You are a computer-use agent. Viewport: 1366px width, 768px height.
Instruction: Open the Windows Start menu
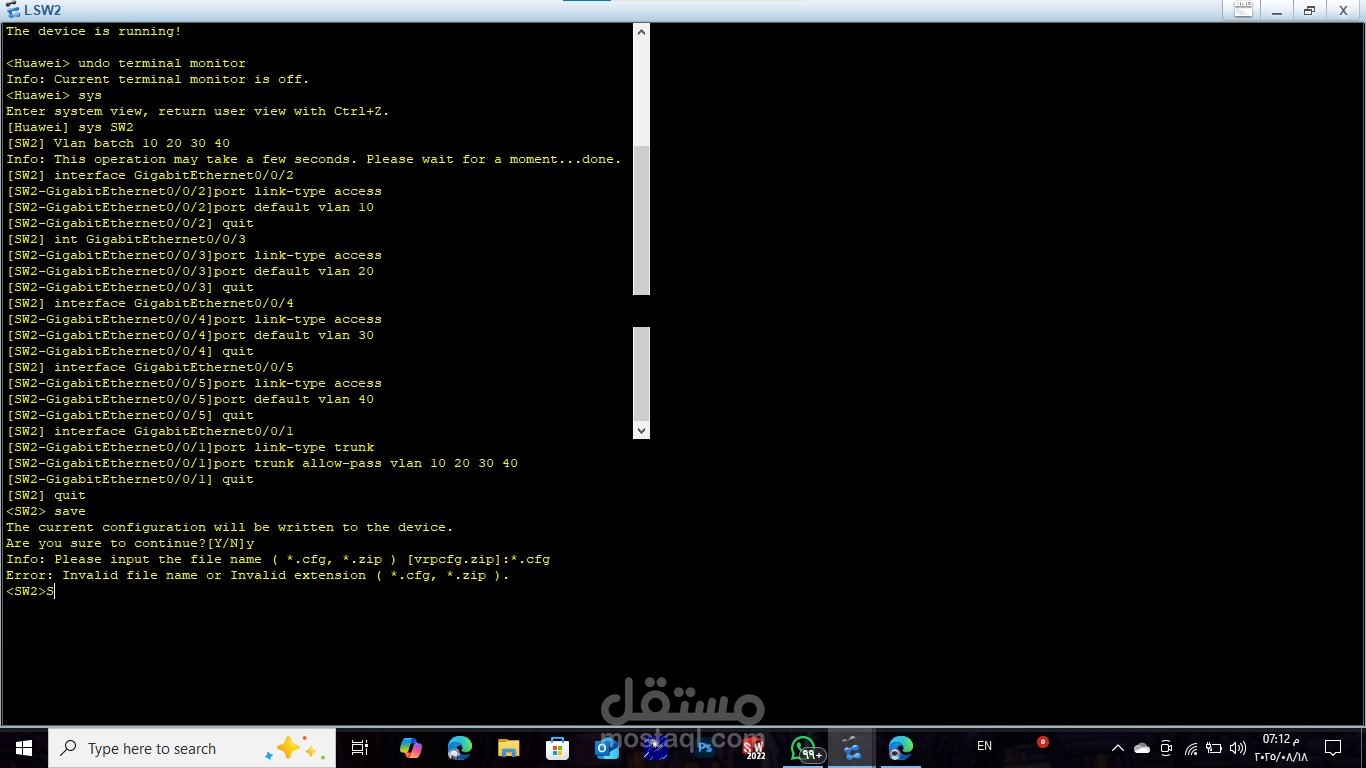pyautogui.click(x=24, y=748)
